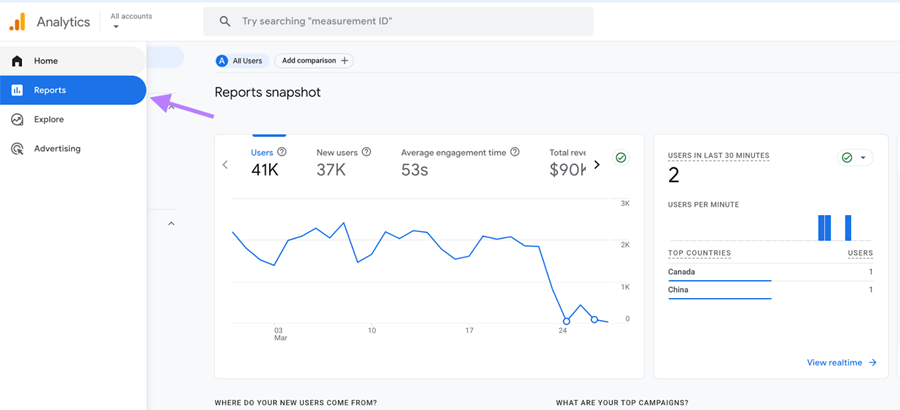Collapse the upper sidebar section chevron
Screen dimensions: 900x410
tap(171, 107)
